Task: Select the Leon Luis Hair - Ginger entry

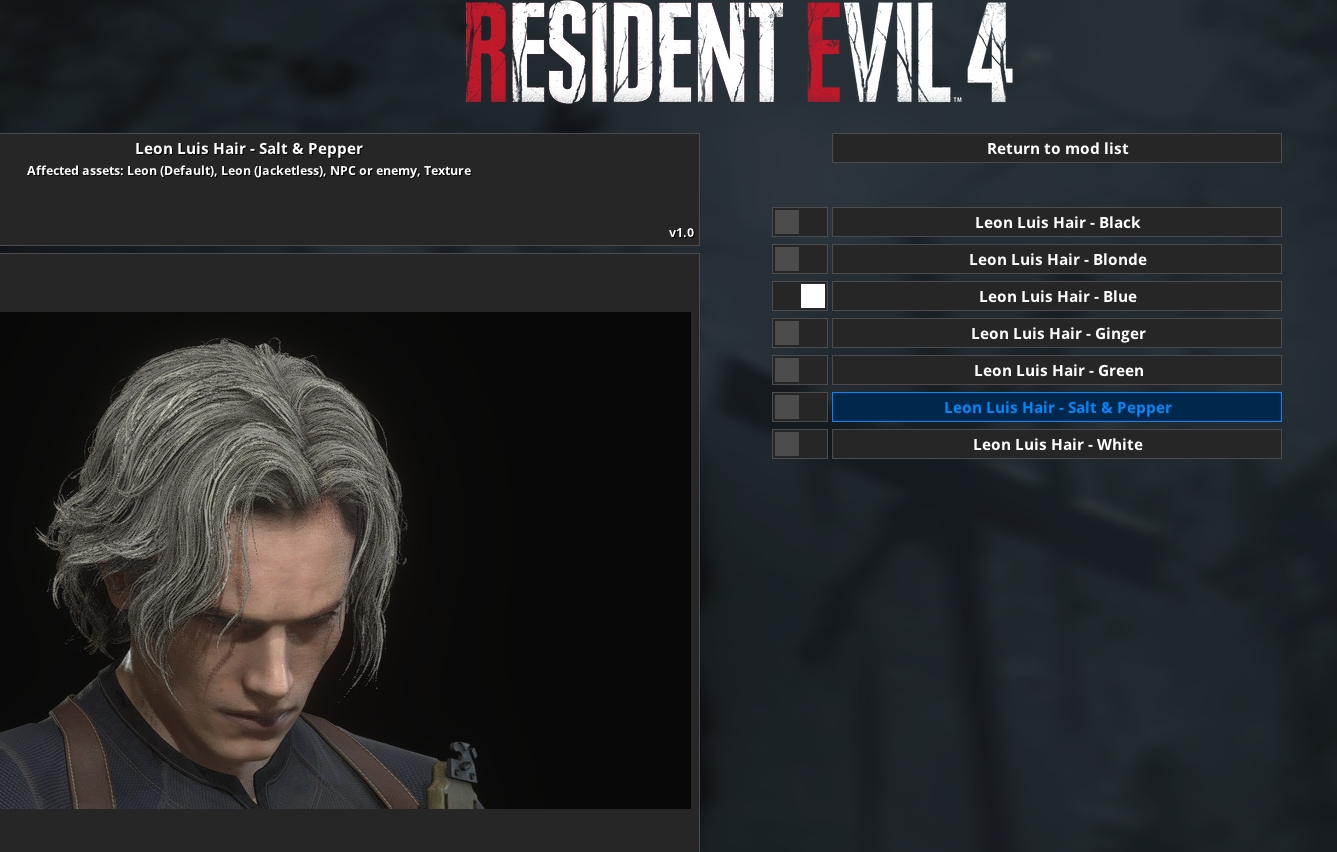Action: point(1057,333)
